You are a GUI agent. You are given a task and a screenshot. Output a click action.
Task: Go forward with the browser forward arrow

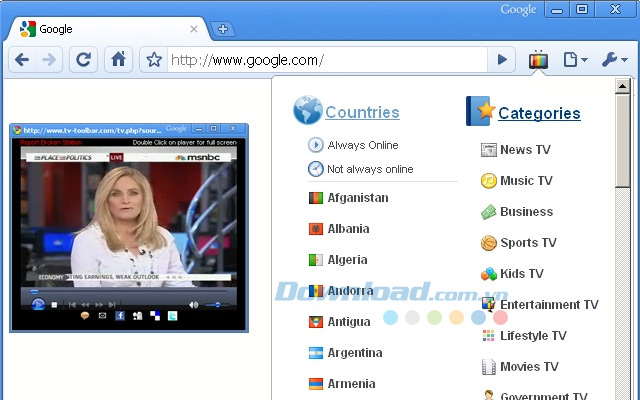[49, 60]
